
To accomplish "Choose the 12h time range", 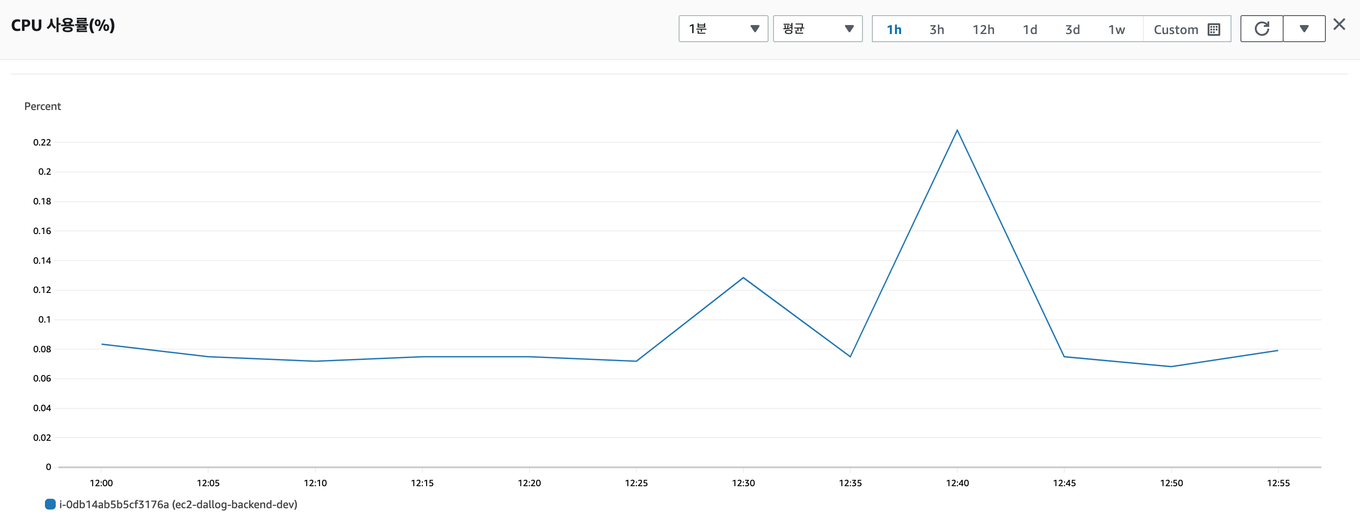I will coord(983,30).
